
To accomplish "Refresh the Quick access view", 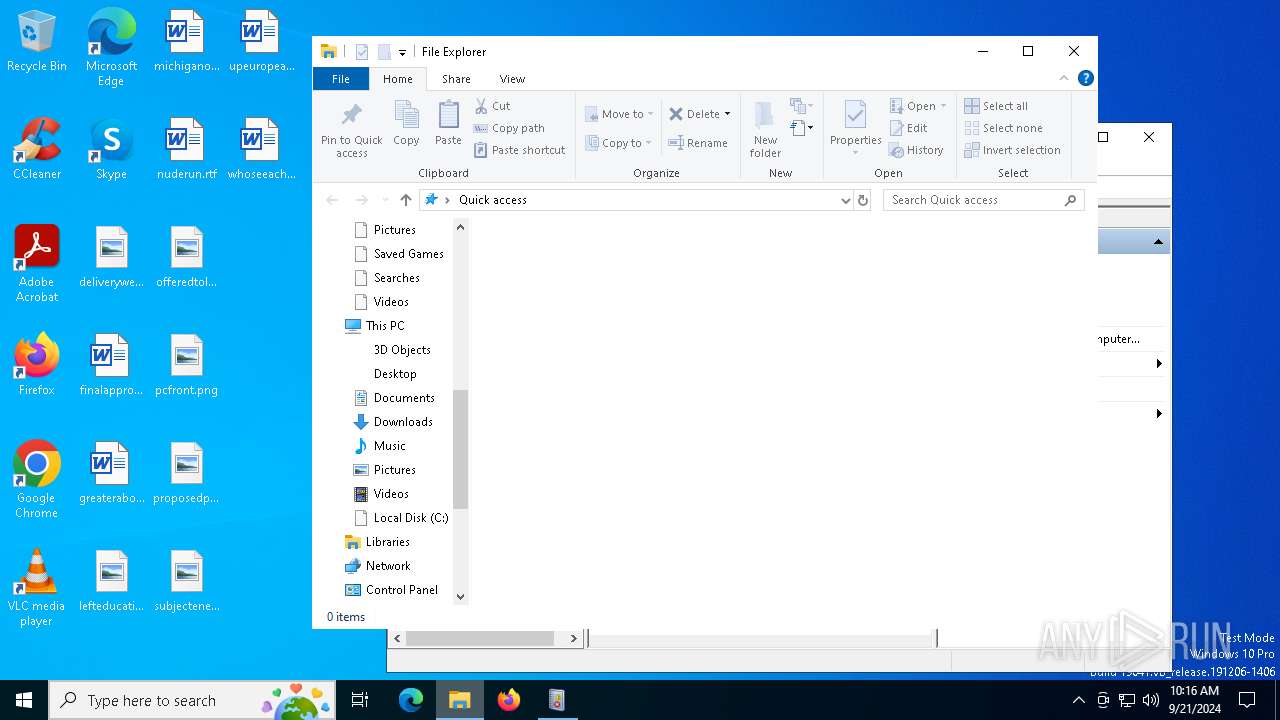I will (x=863, y=200).
